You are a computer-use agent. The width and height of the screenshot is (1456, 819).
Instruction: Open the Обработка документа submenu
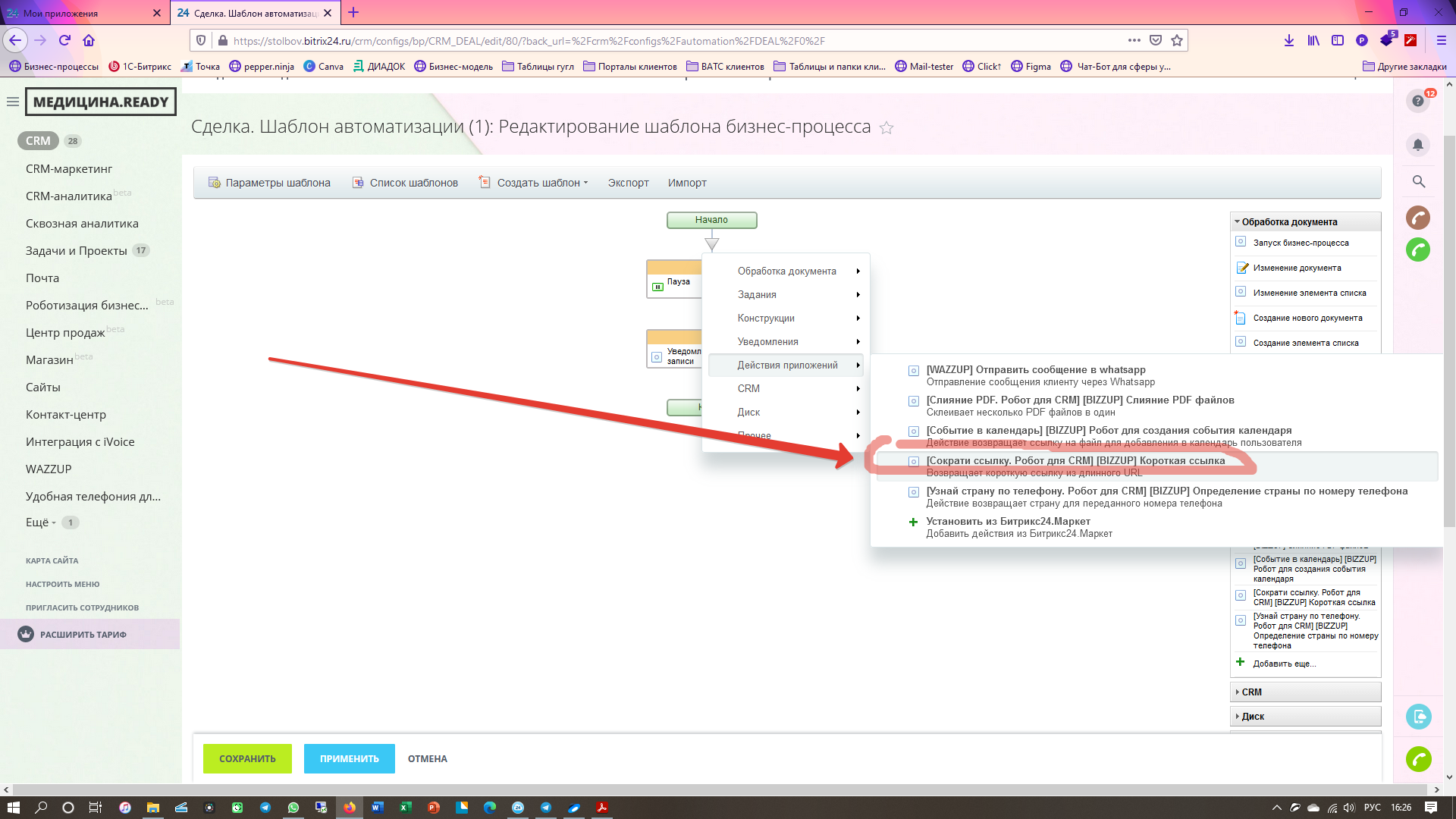click(x=787, y=271)
